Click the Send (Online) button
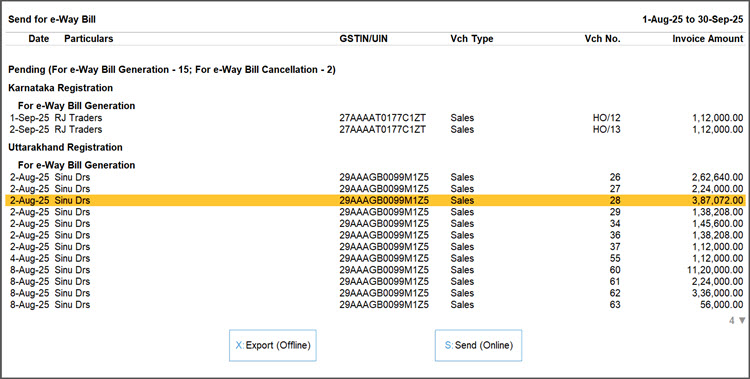The image size is (750, 379). pos(478,345)
